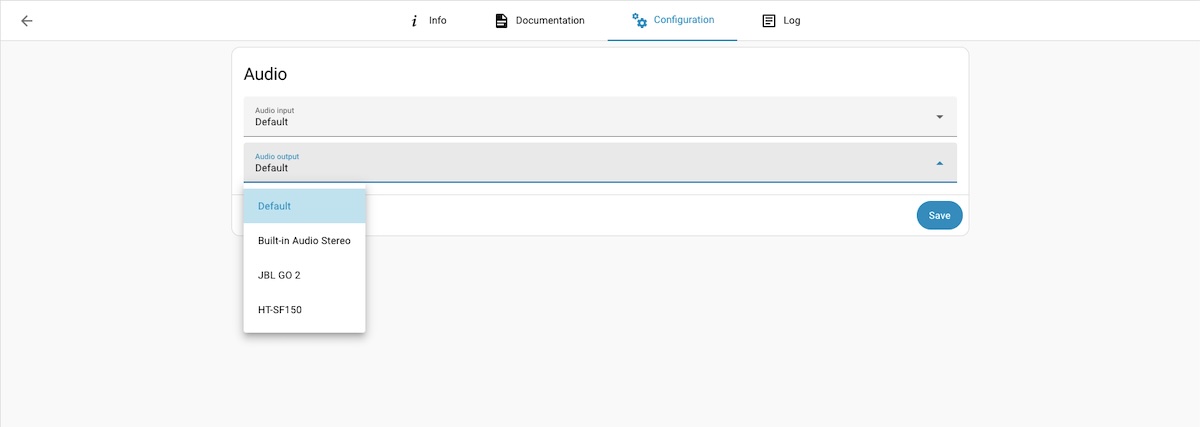Screen dimensions: 1200x427
Task: Open the Documentation tab
Action: (x=550, y=20)
